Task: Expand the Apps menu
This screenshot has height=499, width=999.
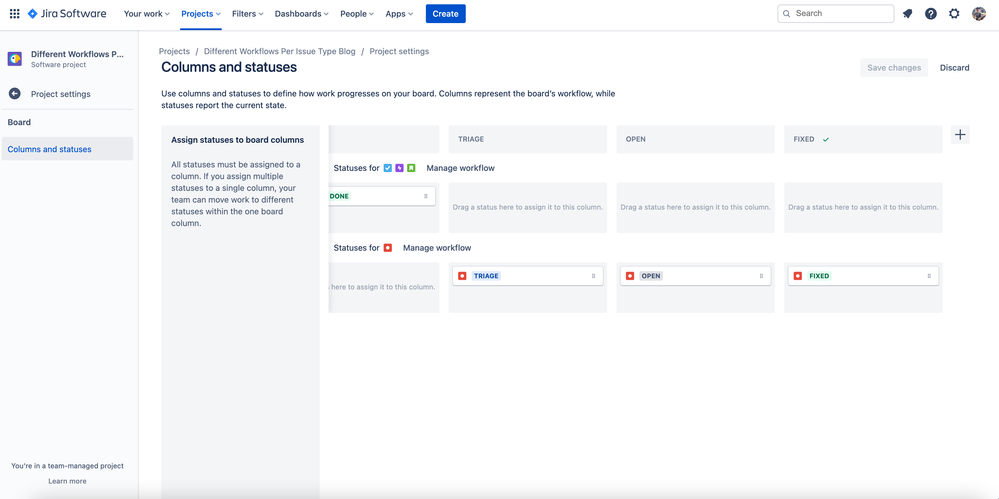Action: point(399,13)
